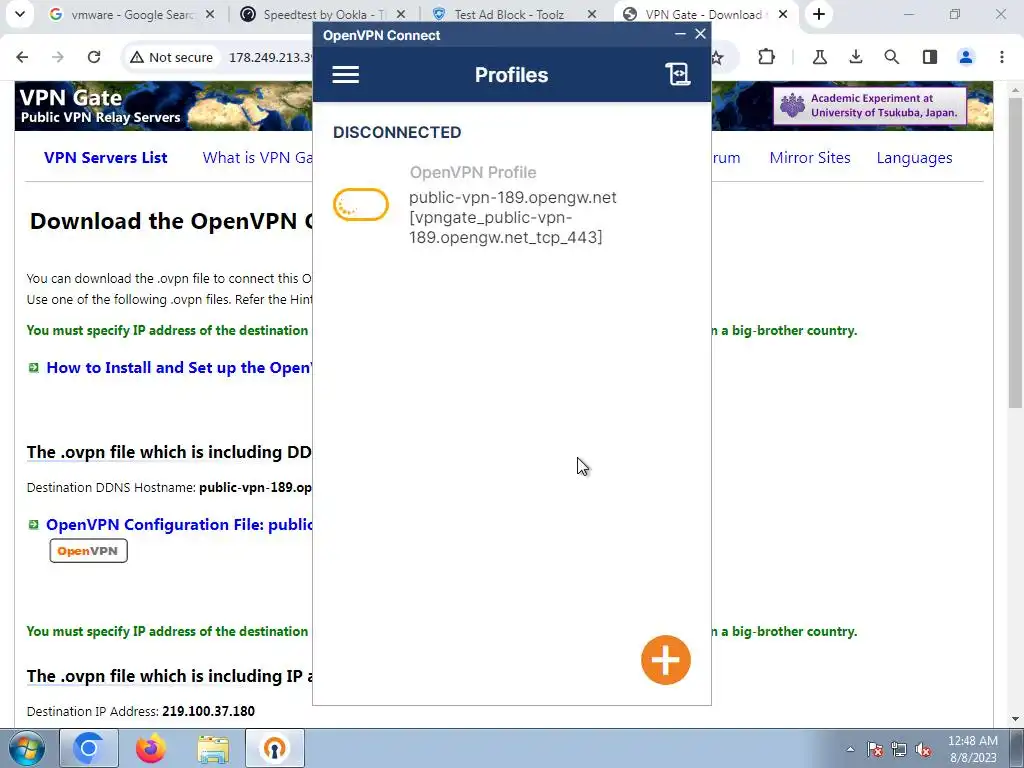
Task: Open the muted volume tray icon
Action: pyautogui.click(x=923, y=749)
